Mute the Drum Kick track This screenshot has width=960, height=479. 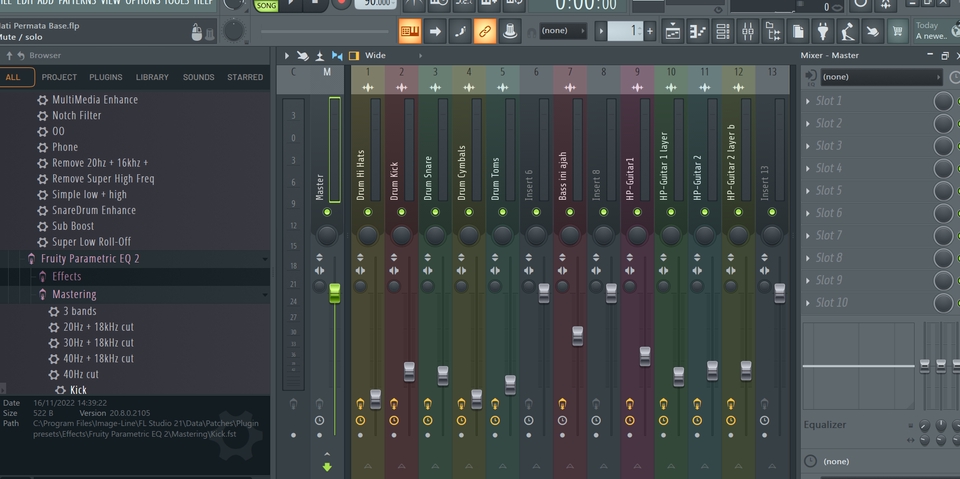pos(402,212)
